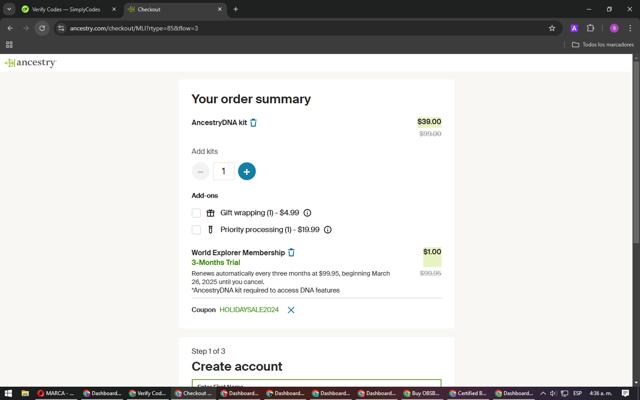
Task: View site information icon in address bar
Action: coord(61,28)
